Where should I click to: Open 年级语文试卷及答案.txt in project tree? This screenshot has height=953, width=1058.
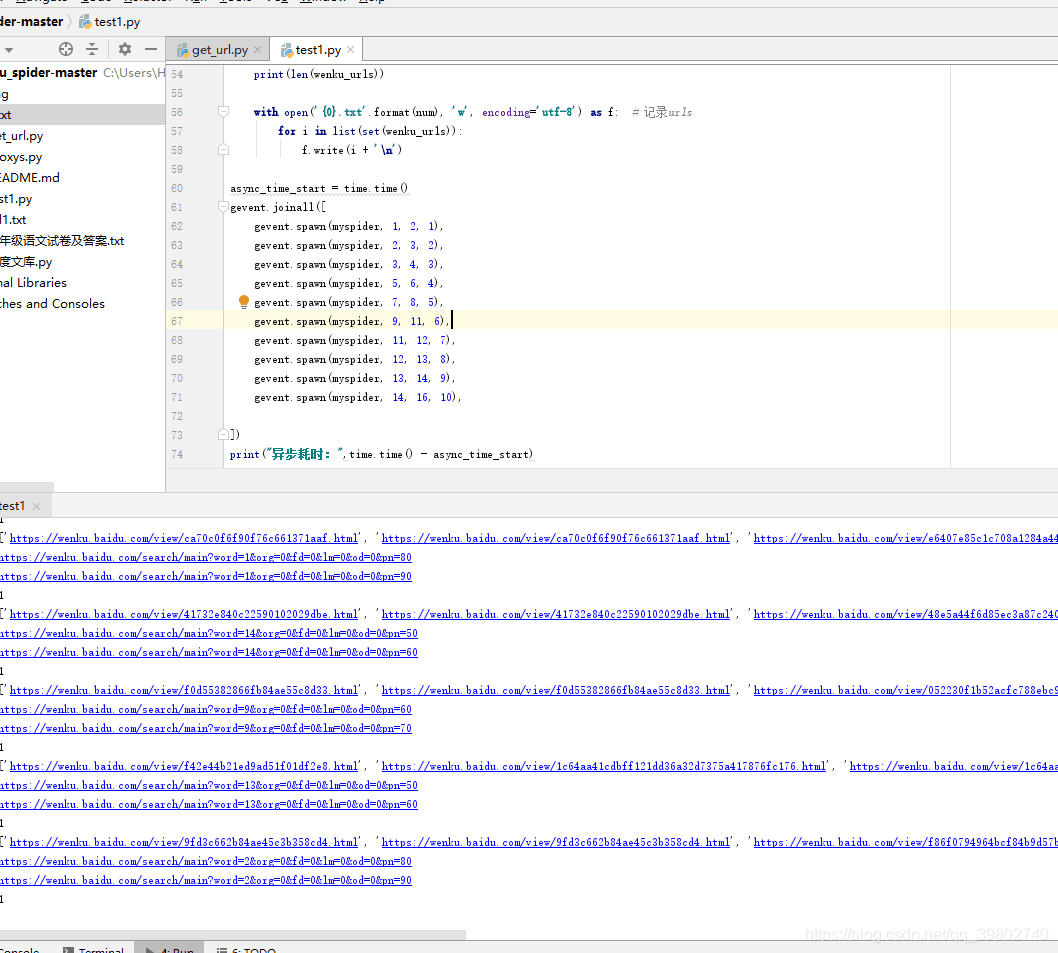(x=62, y=241)
